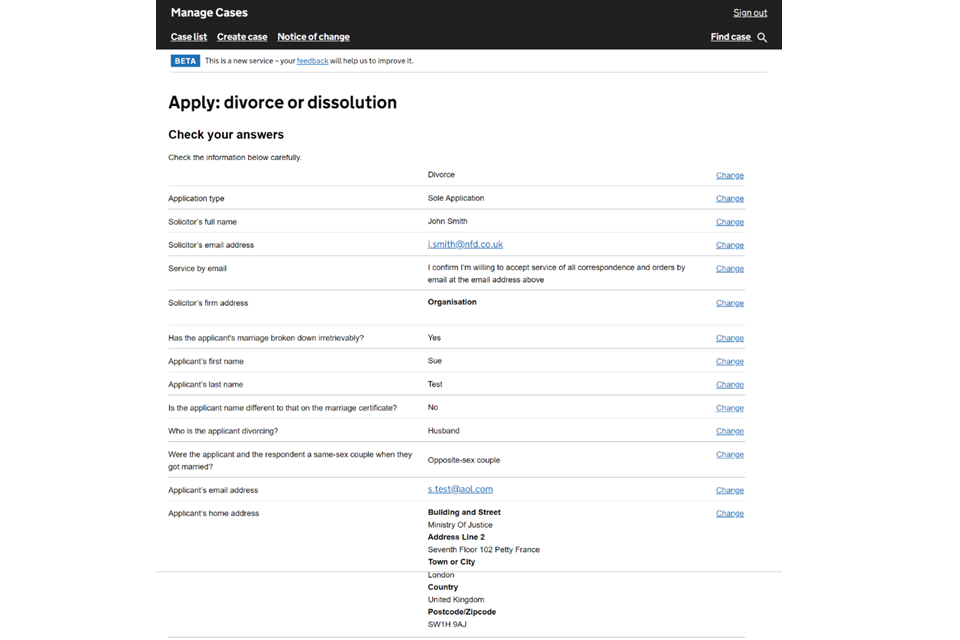Change who the applicant is divorcing
The width and height of the screenshot is (960, 640).
[729, 431]
